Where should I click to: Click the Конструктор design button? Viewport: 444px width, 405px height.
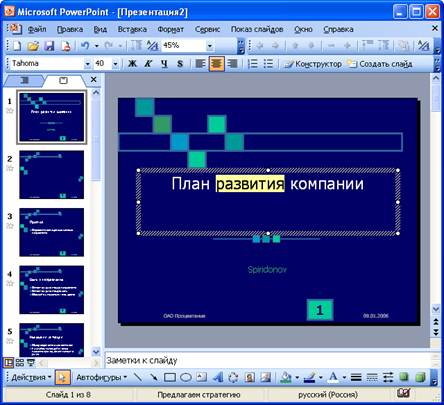pyautogui.click(x=313, y=64)
